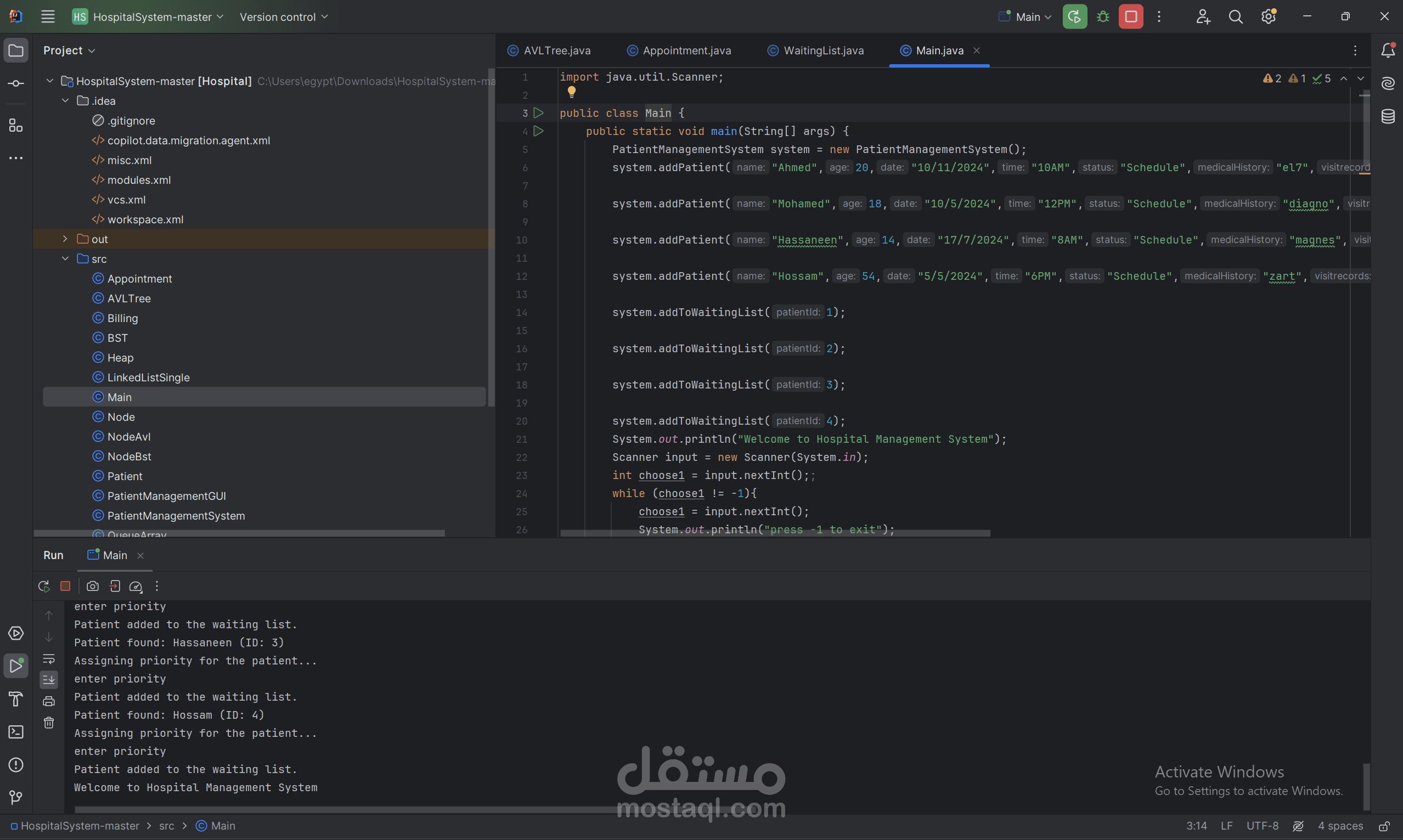Collapse the src folder node
Viewport: 1403px width, 840px height.
click(65, 258)
